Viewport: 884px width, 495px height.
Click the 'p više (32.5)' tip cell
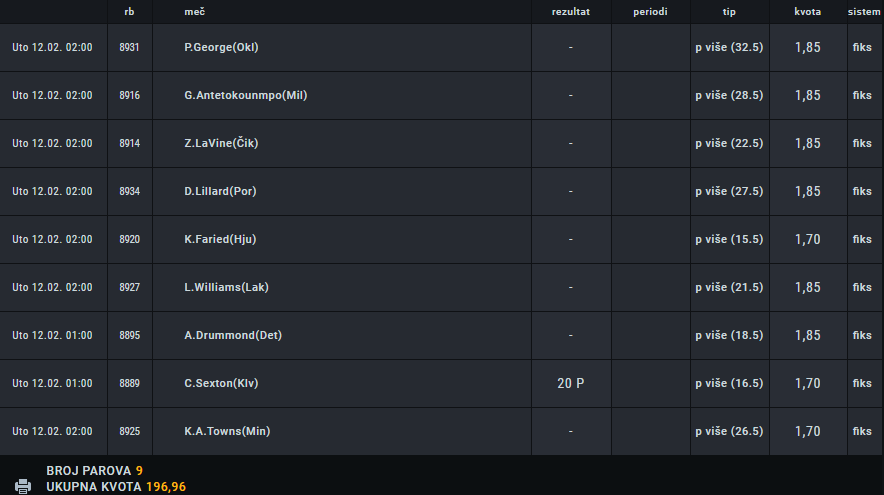click(729, 47)
